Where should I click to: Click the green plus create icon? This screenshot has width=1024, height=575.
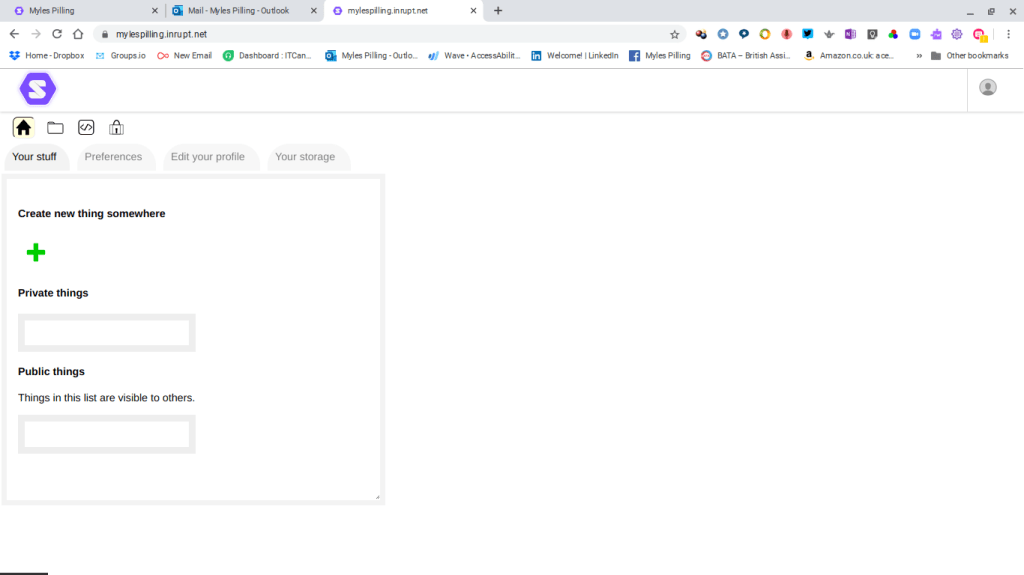point(36,252)
